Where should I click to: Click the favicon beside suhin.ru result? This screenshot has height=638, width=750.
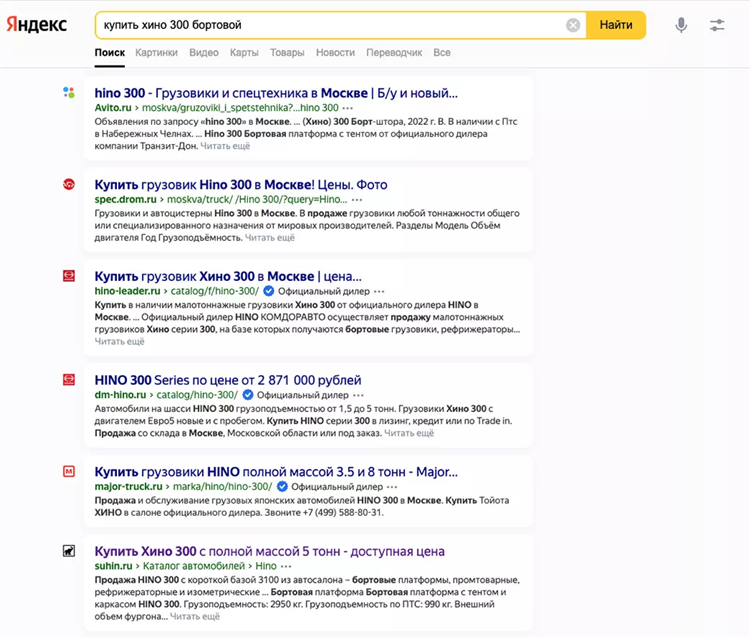tap(69, 551)
